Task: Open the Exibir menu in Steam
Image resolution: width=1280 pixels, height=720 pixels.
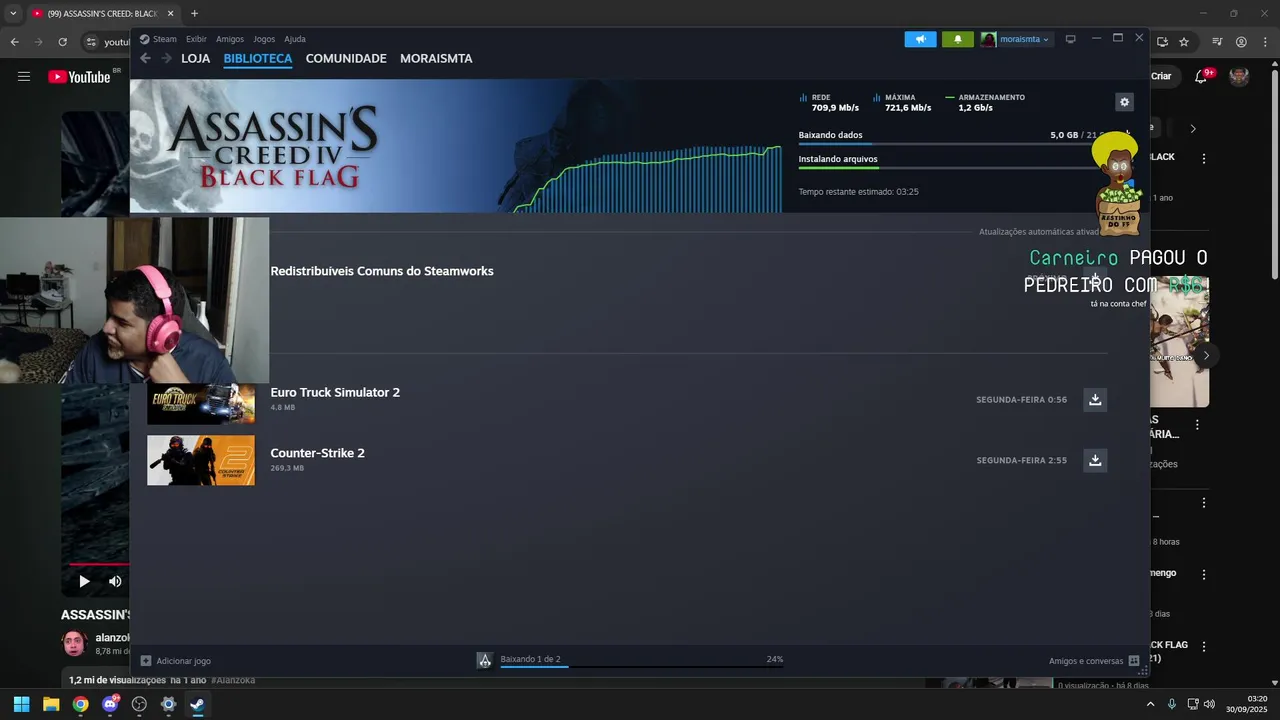Action: coord(196,39)
